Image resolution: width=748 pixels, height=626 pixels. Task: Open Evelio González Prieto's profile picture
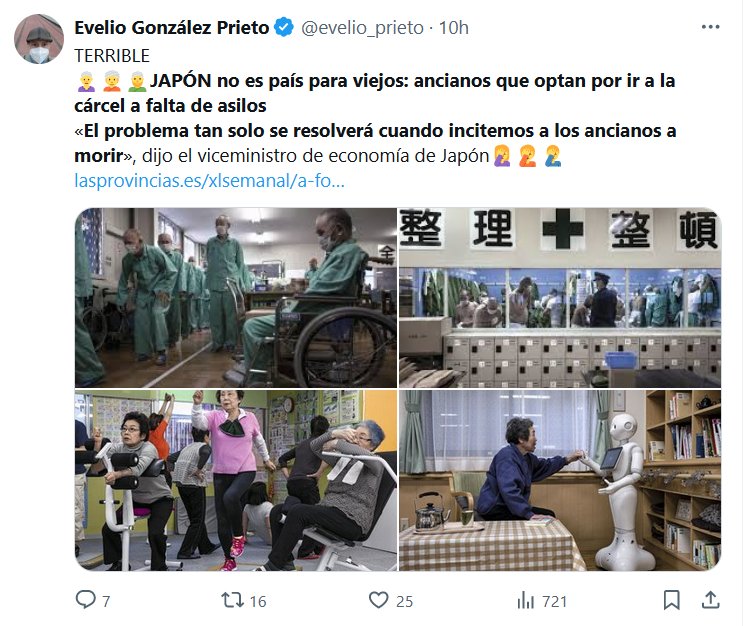39,39
